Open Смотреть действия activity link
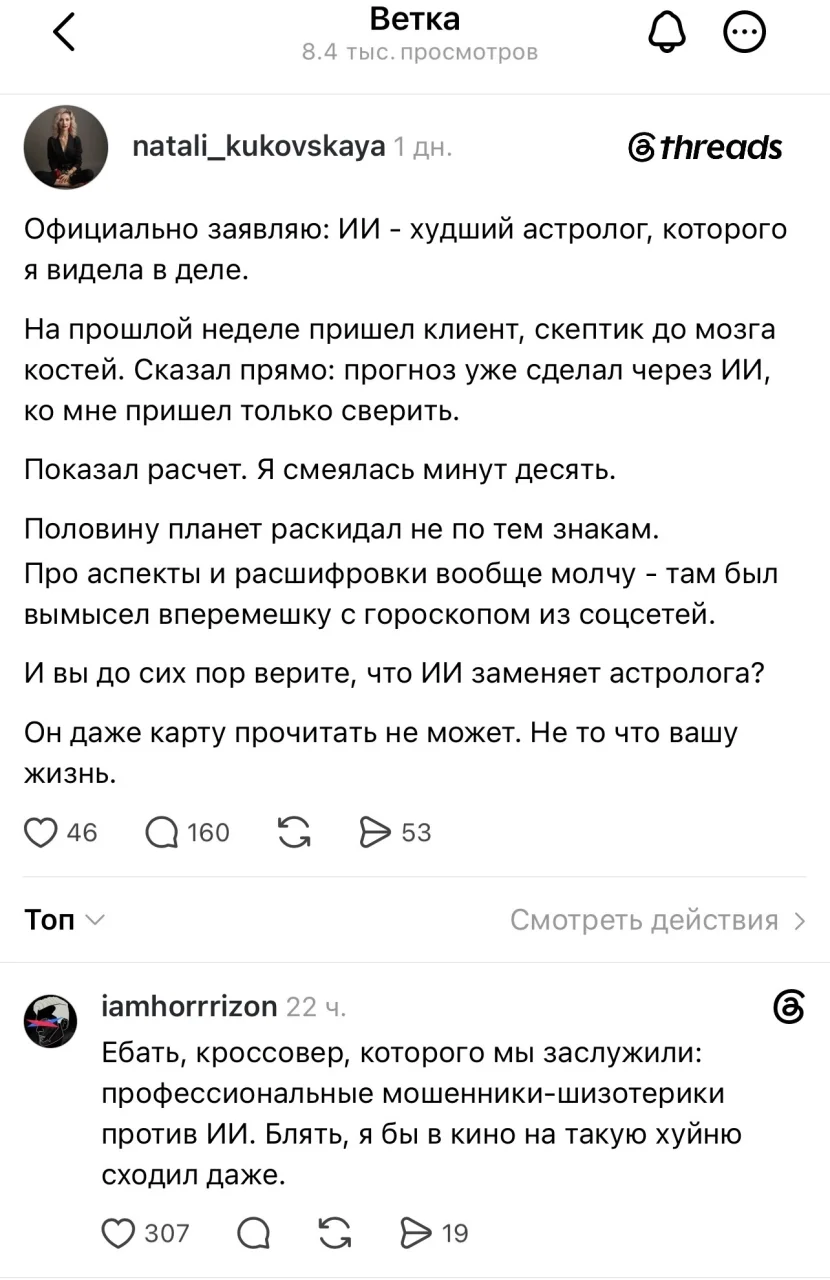 (x=658, y=920)
